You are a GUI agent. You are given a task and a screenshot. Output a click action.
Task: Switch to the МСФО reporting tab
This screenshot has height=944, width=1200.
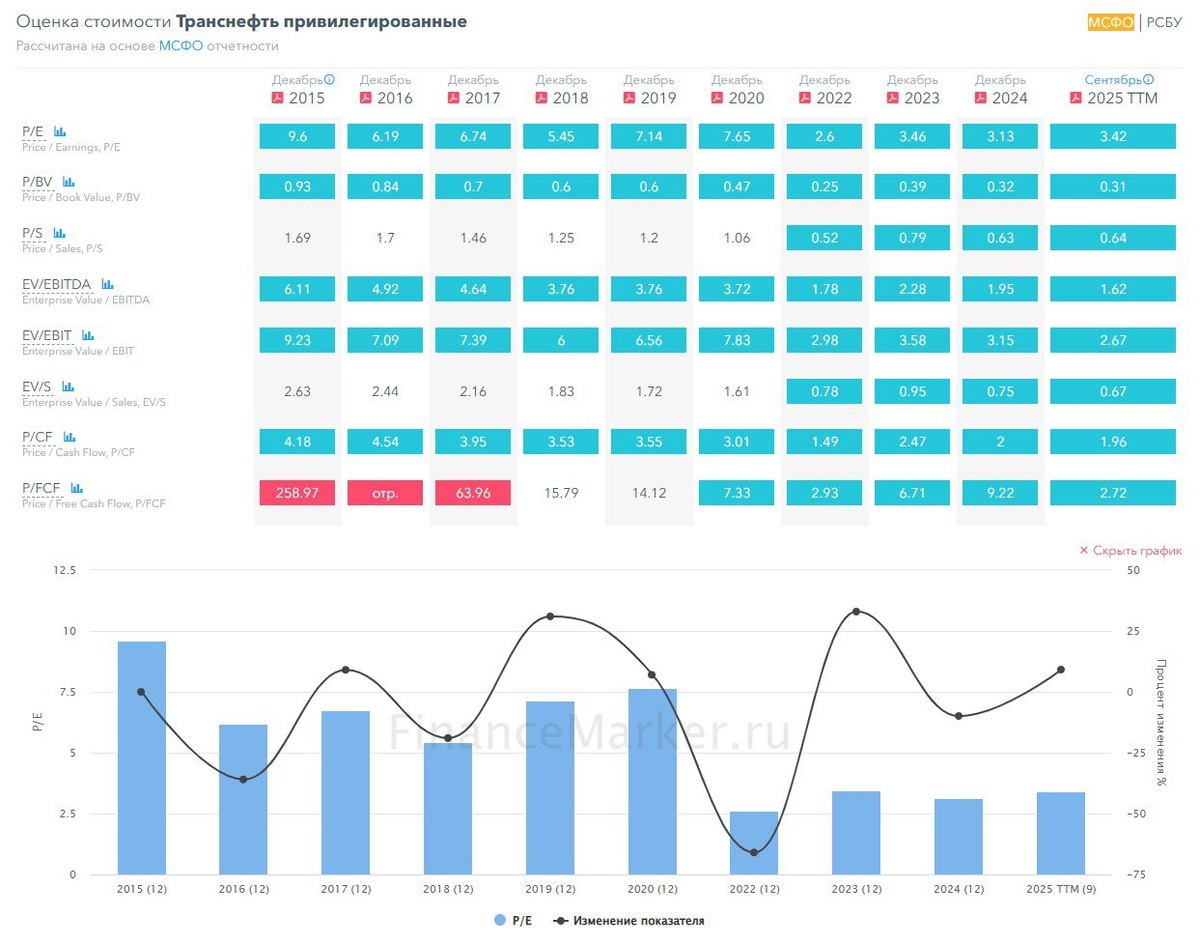1111,22
